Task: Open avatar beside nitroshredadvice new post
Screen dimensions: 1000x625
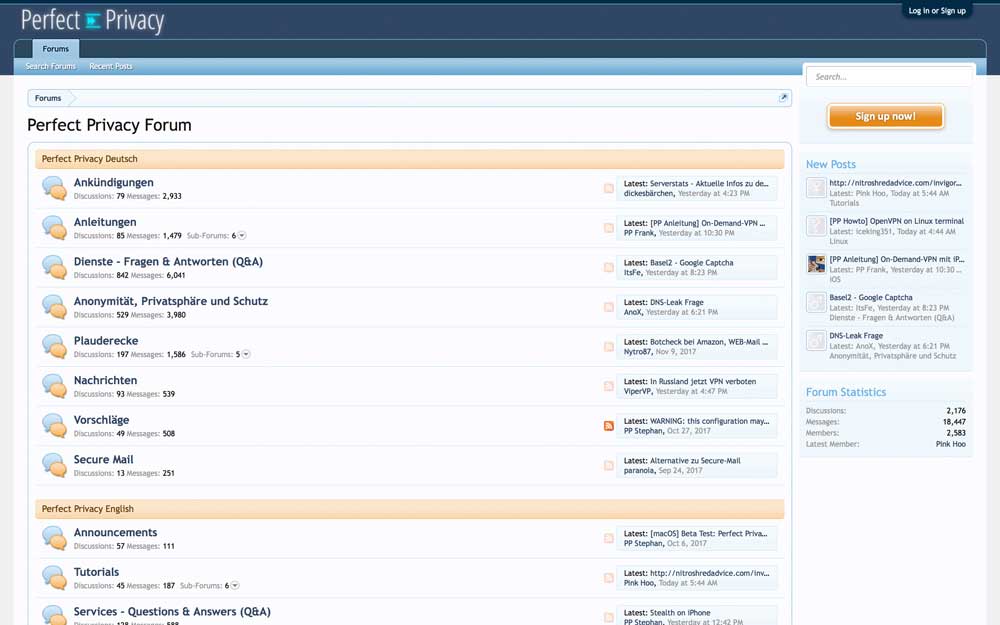Action: [x=816, y=187]
